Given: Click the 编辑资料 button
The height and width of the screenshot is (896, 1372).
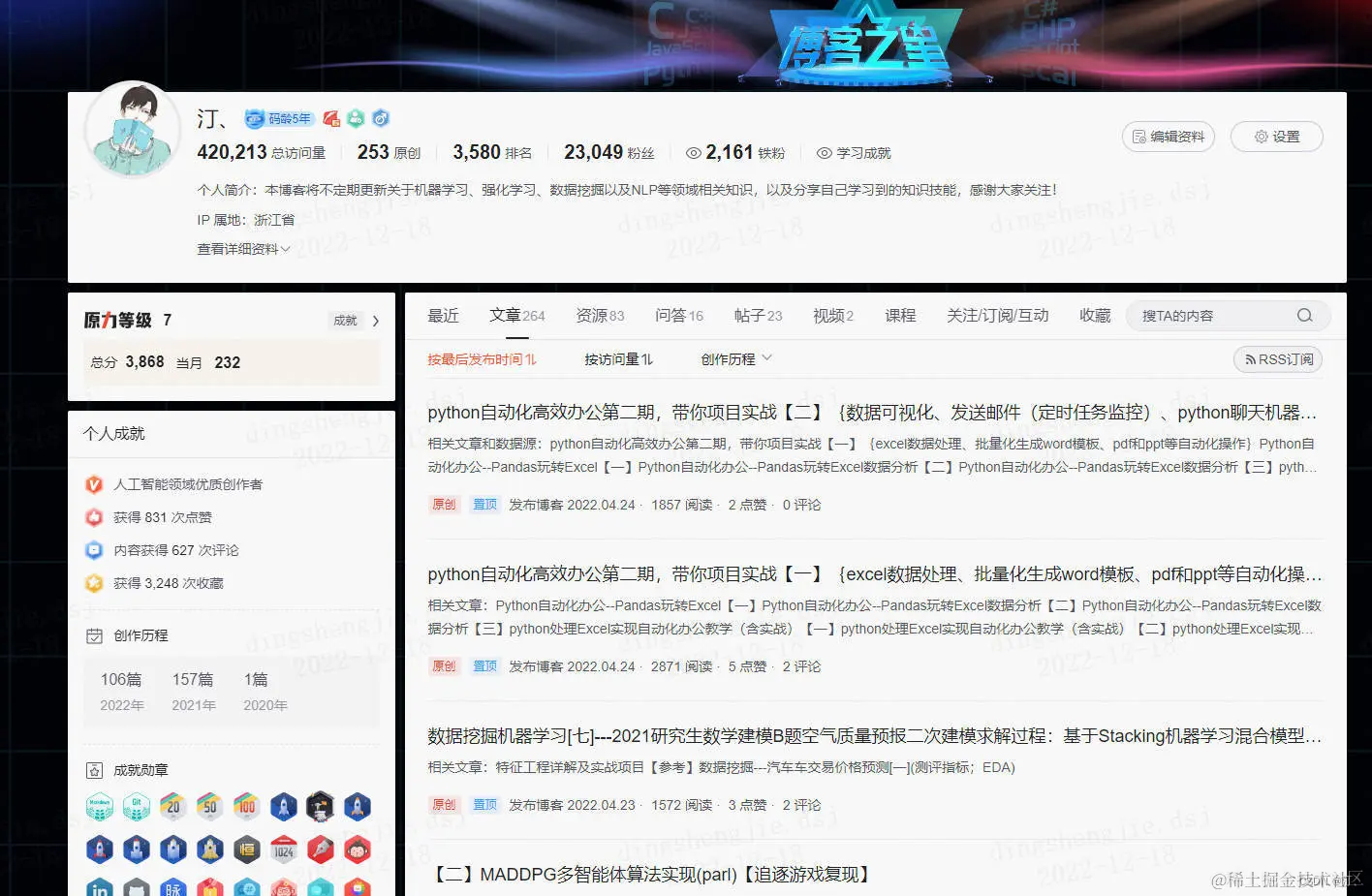Looking at the screenshot, I should click(1168, 137).
